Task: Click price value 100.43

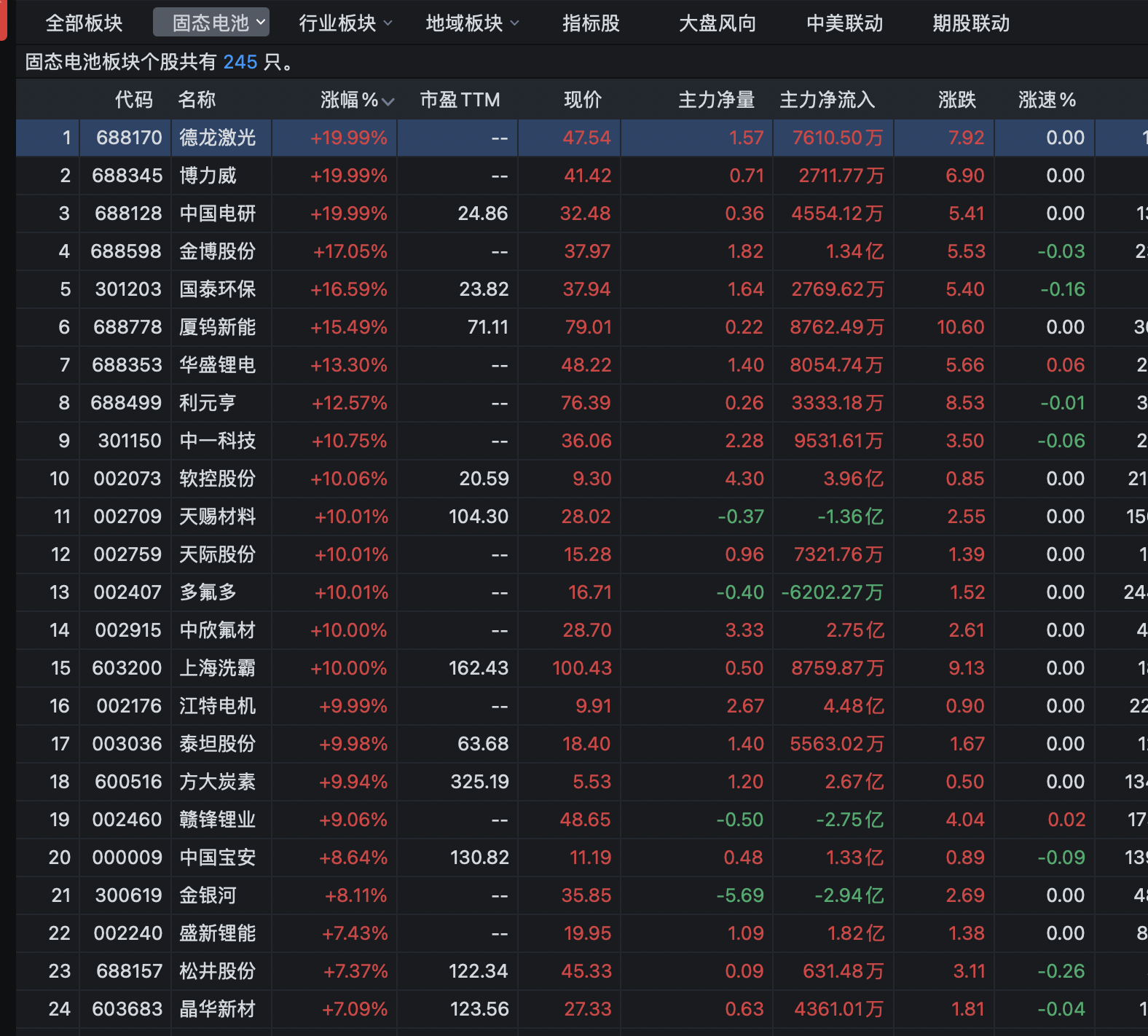Action: [582, 668]
